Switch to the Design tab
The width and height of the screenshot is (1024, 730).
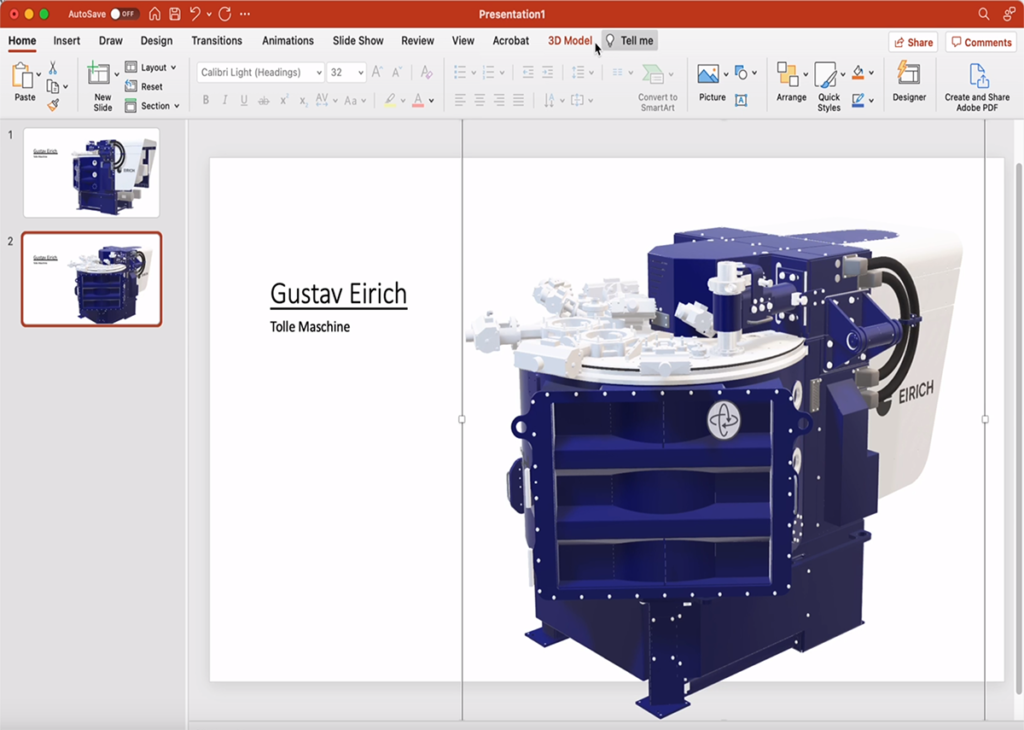[157, 40]
